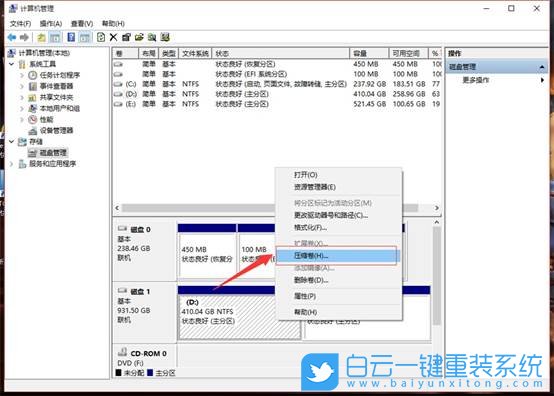The image size is (554, 396).
Task: Click the last toolbar settings view icon
Action: click(165, 37)
